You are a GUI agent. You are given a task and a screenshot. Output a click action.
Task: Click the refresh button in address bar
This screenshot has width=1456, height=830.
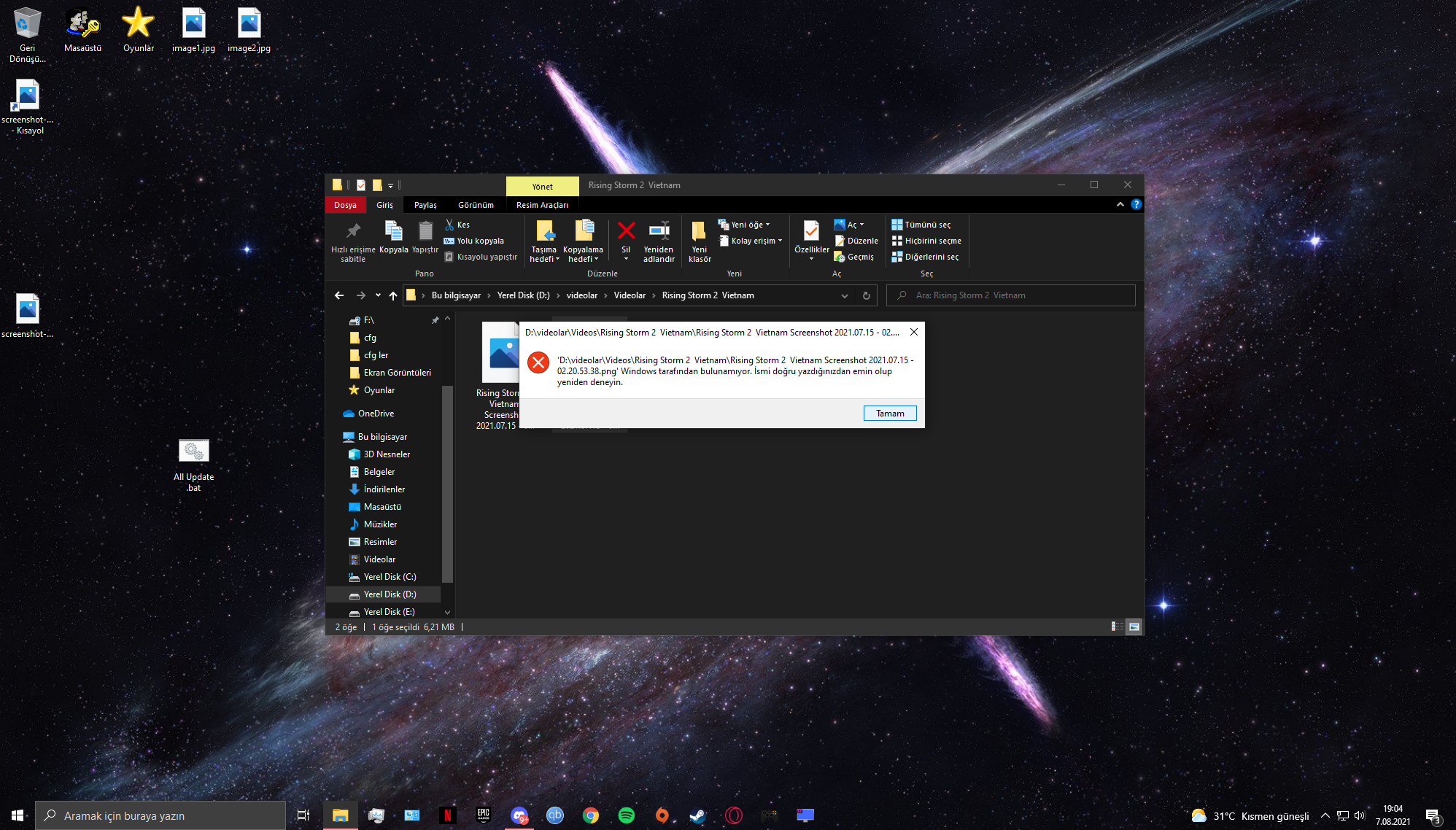pos(866,295)
